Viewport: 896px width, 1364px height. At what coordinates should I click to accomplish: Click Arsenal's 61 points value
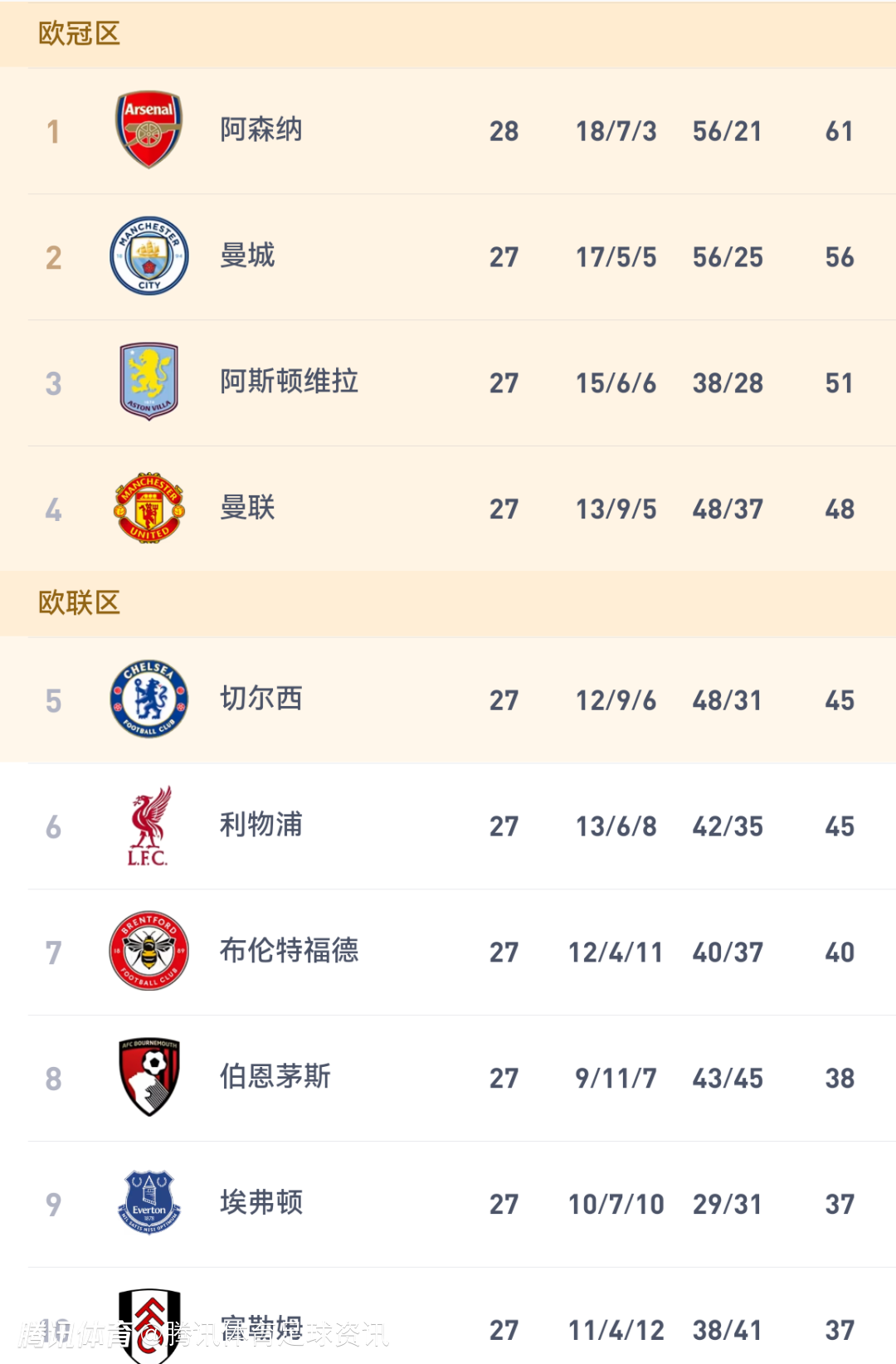(x=839, y=131)
